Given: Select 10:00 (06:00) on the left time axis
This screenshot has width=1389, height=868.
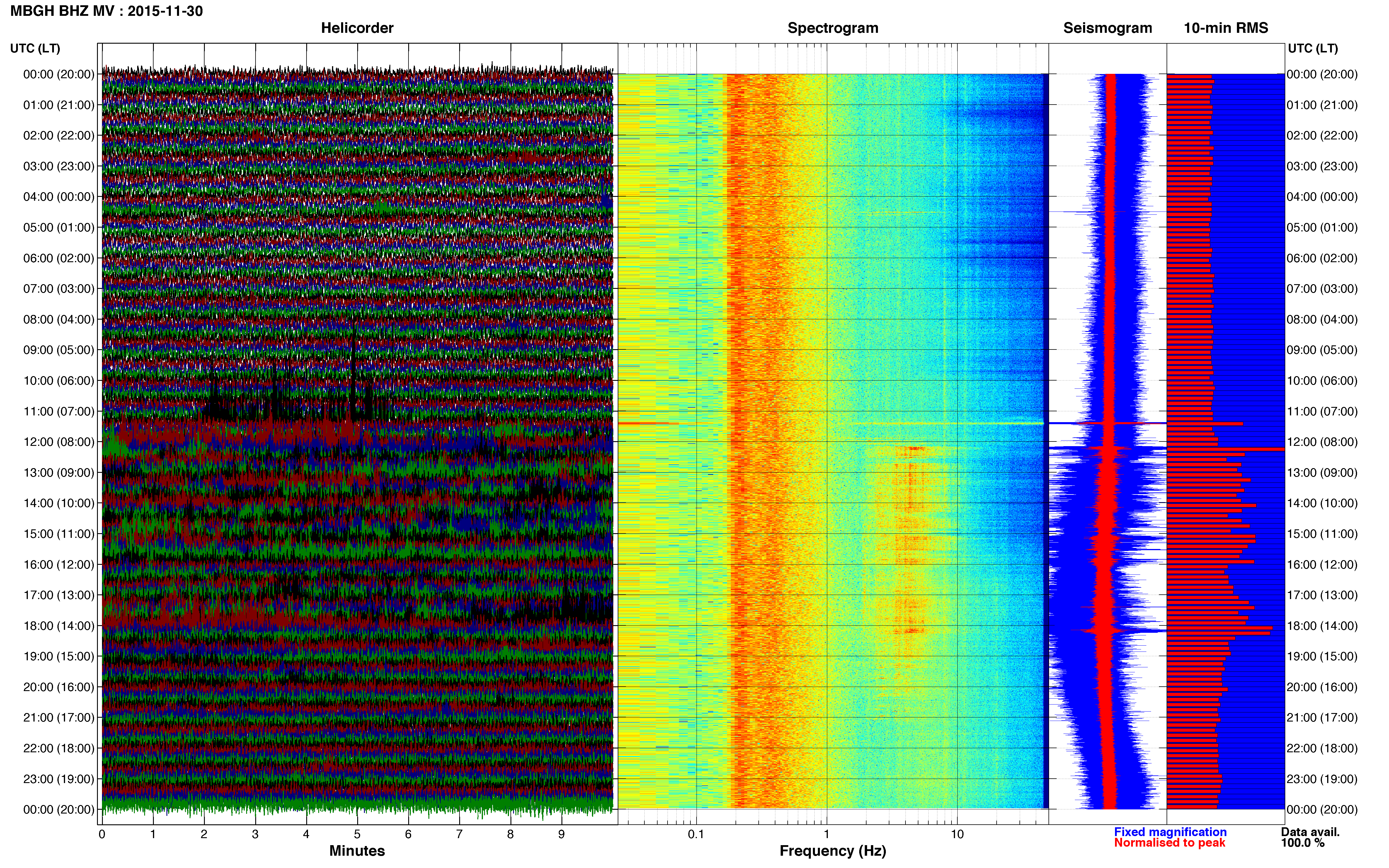Looking at the screenshot, I should click(x=59, y=381).
